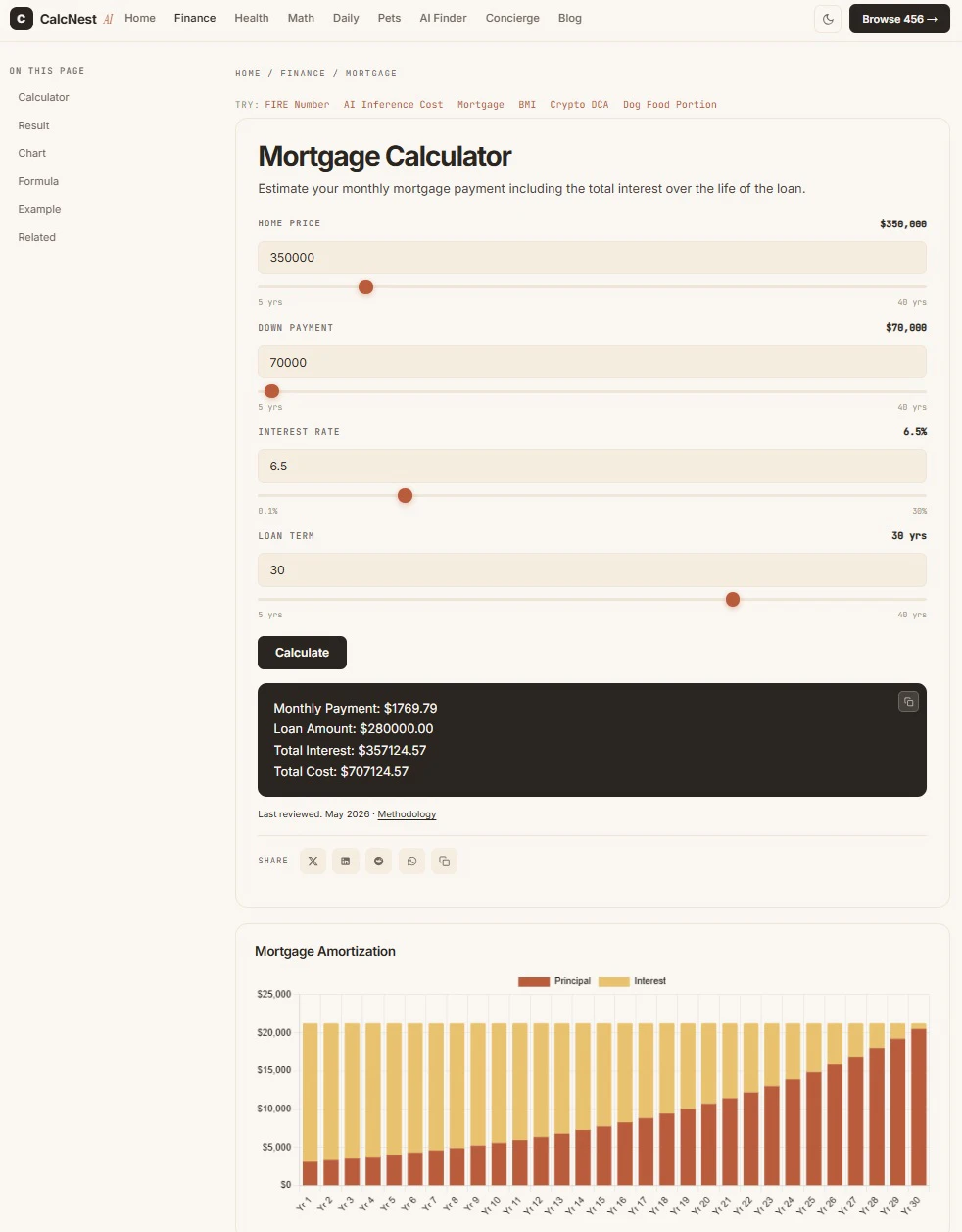This screenshot has width=962, height=1232.
Task: Share on Reddit icon
Action: [x=378, y=862]
